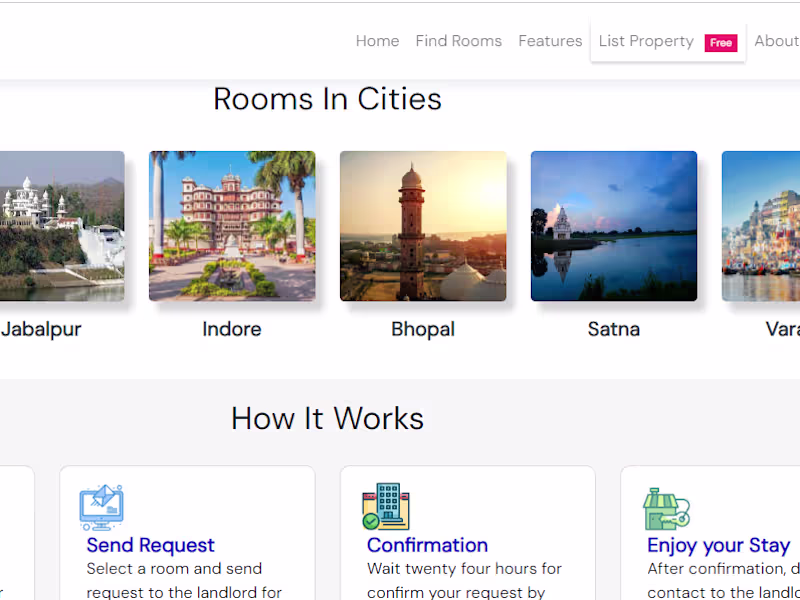The image size is (800, 600).
Task: Select List Property in the navigation
Action: point(646,41)
